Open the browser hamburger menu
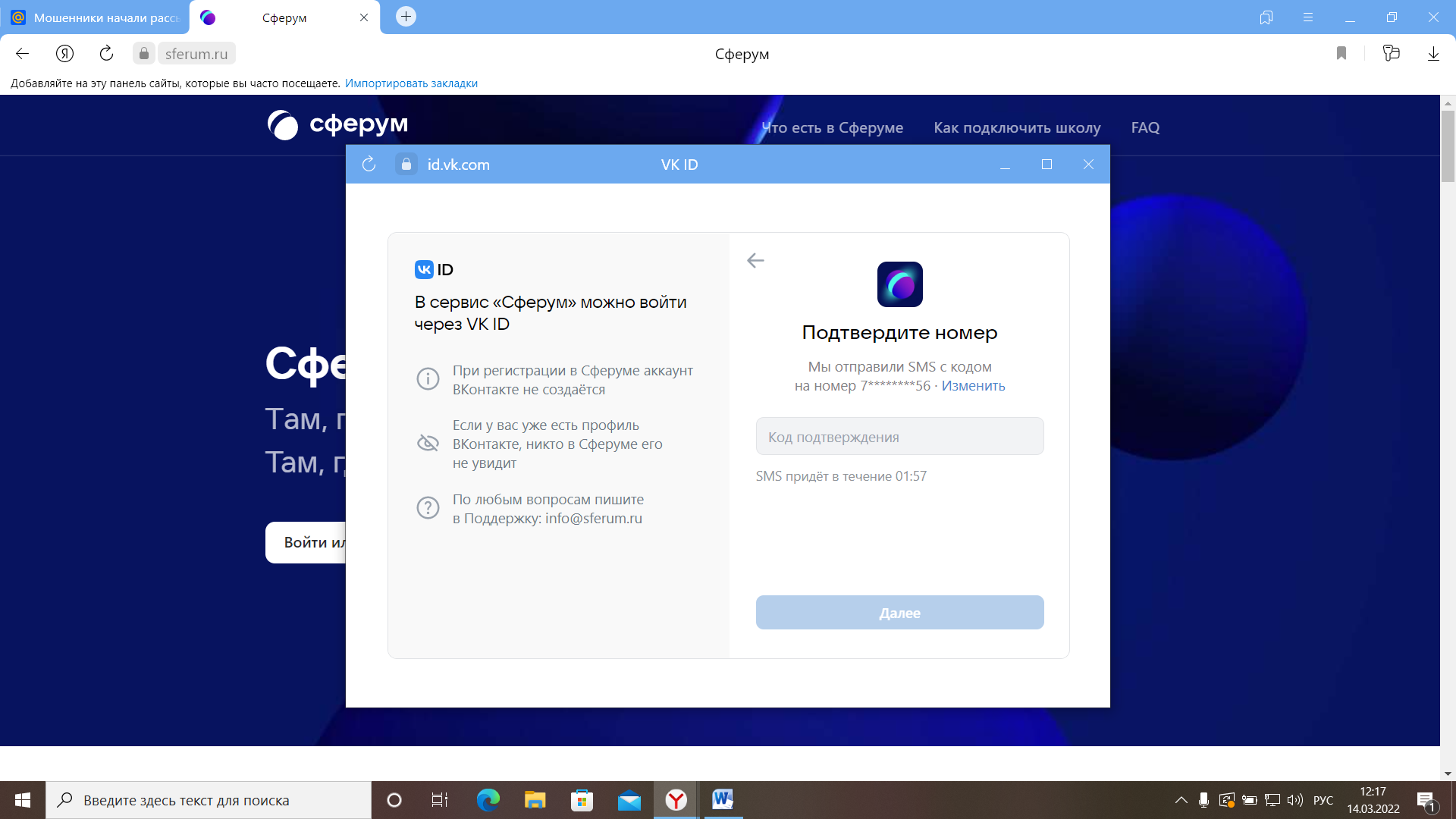The width and height of the screenshot is (1456, 819). coord(1308,17)
